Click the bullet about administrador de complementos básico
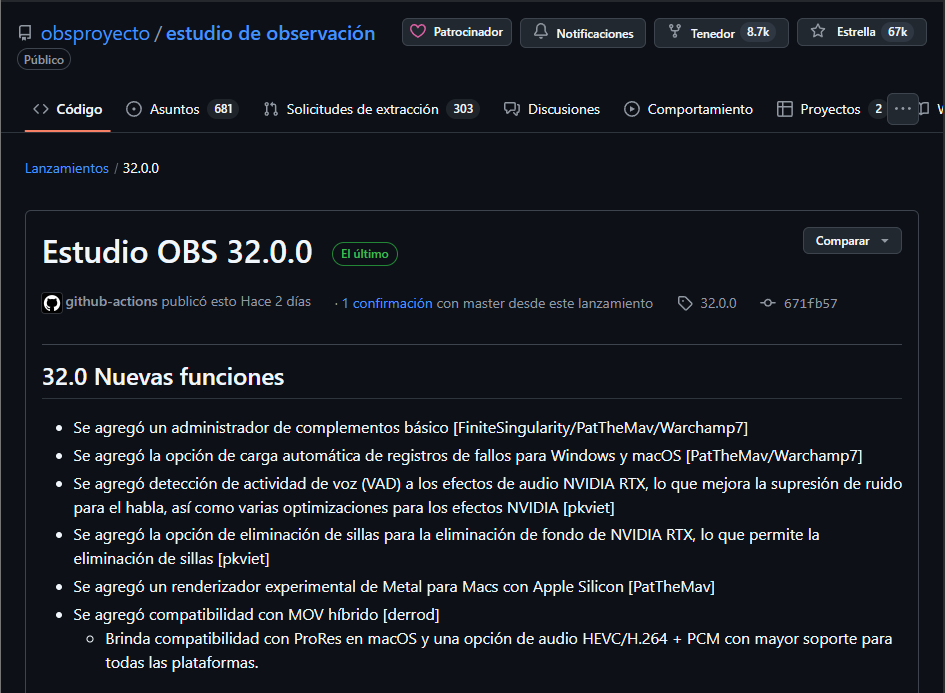 [x=410, y=428]
